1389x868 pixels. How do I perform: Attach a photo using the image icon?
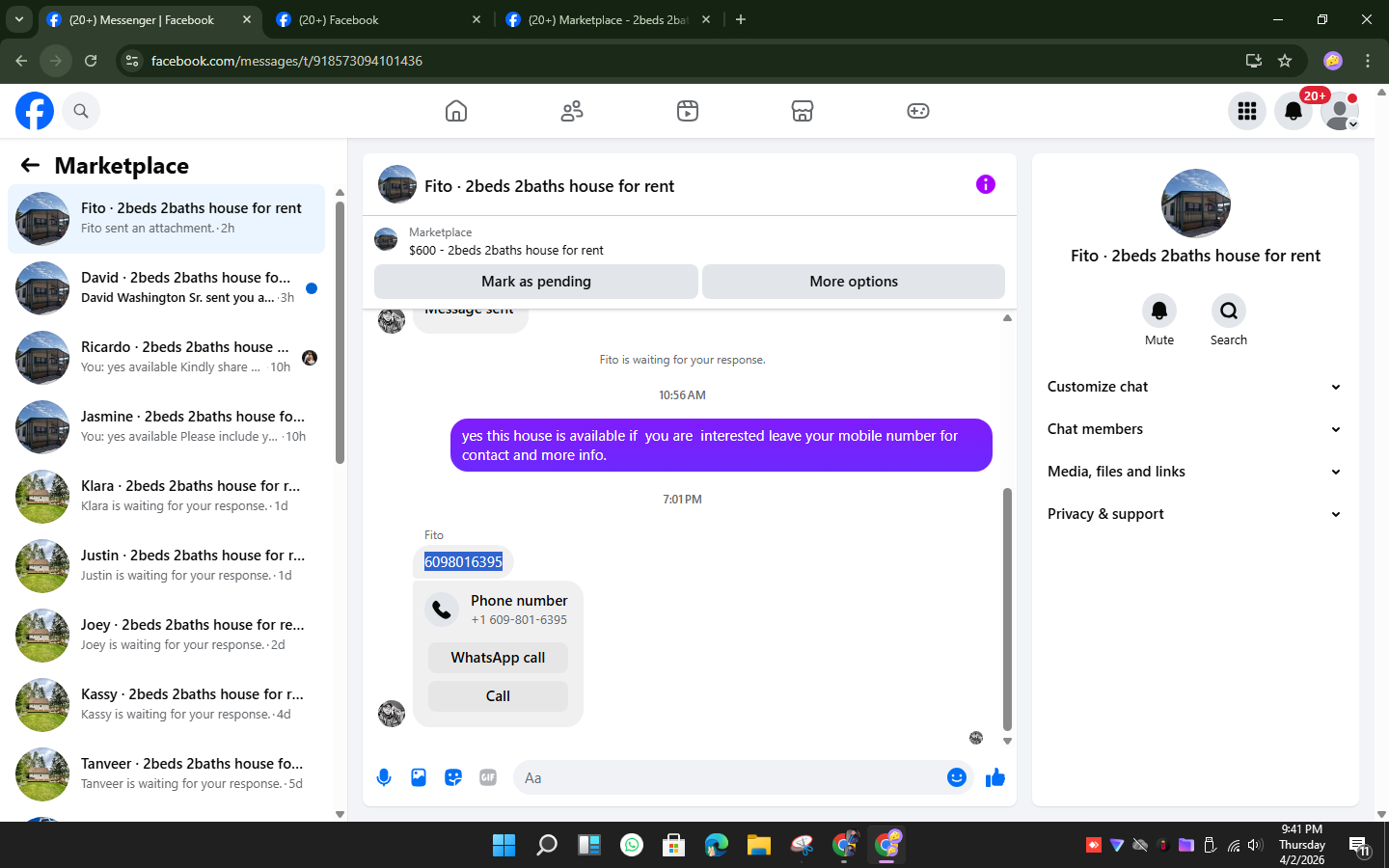click(419, 777)
